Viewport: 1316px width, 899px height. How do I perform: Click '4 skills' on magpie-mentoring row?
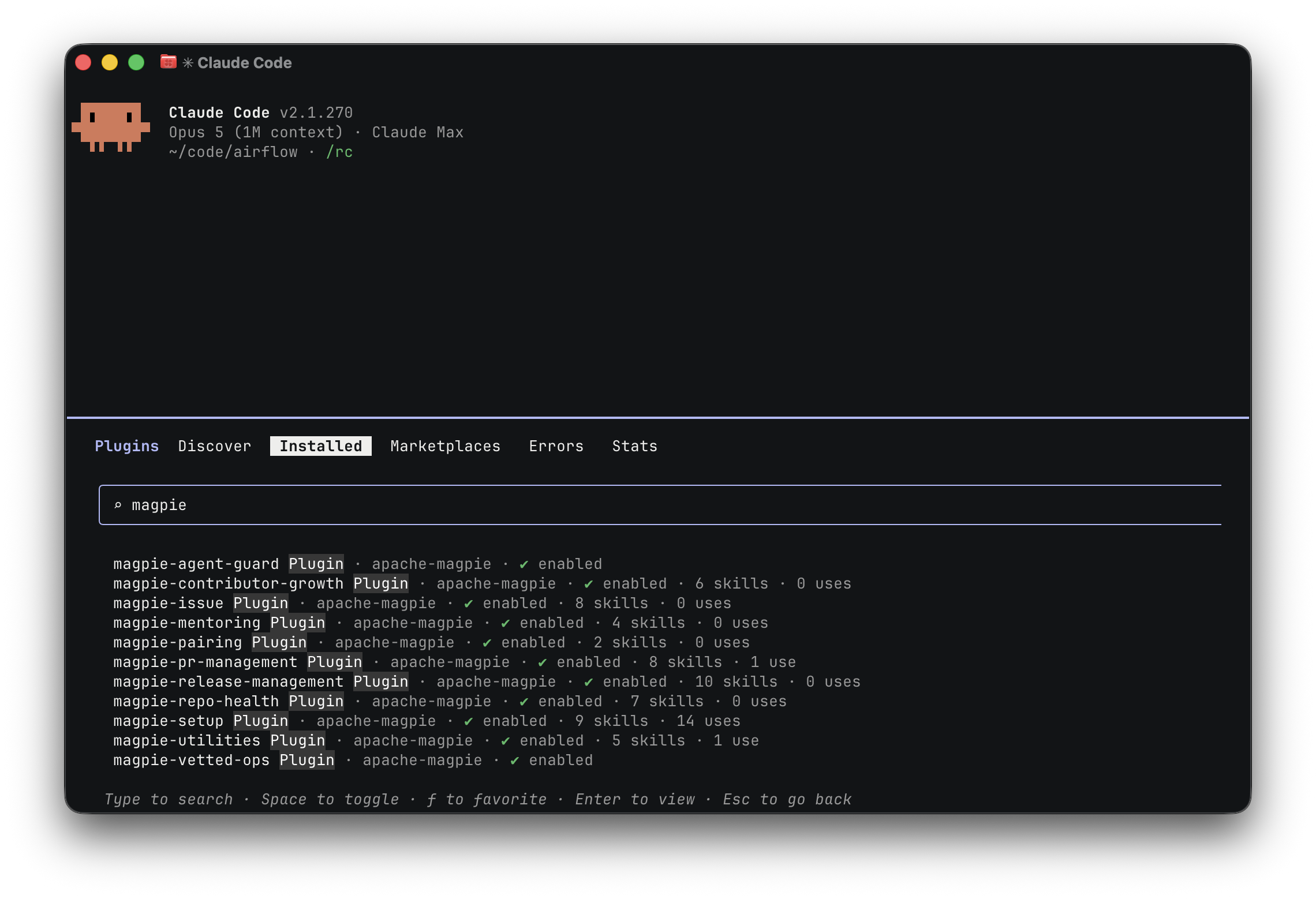click(x=649, y=623)
